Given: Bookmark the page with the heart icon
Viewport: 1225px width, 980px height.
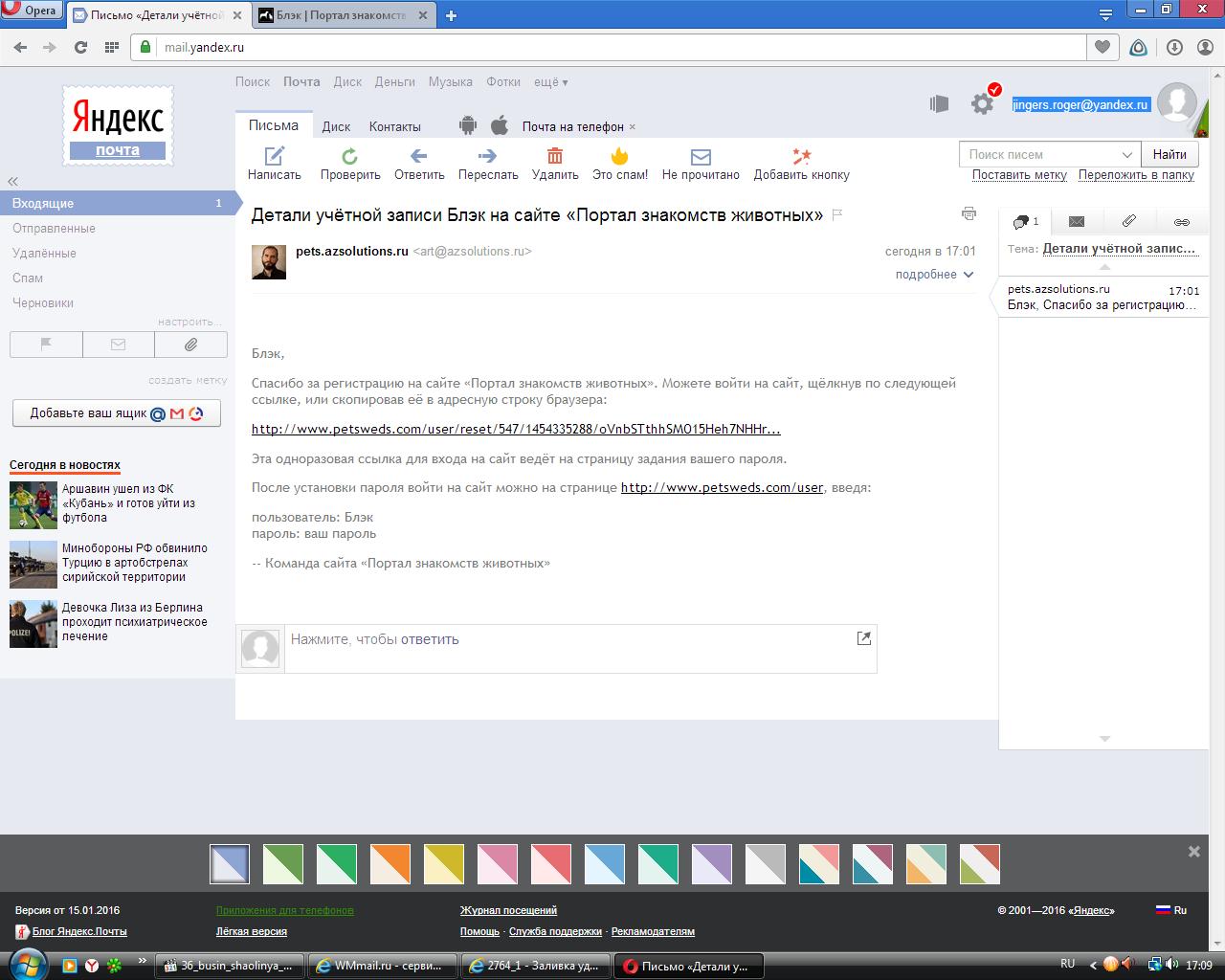Looking at the screenshot, I should click(x=1102, y=47).
